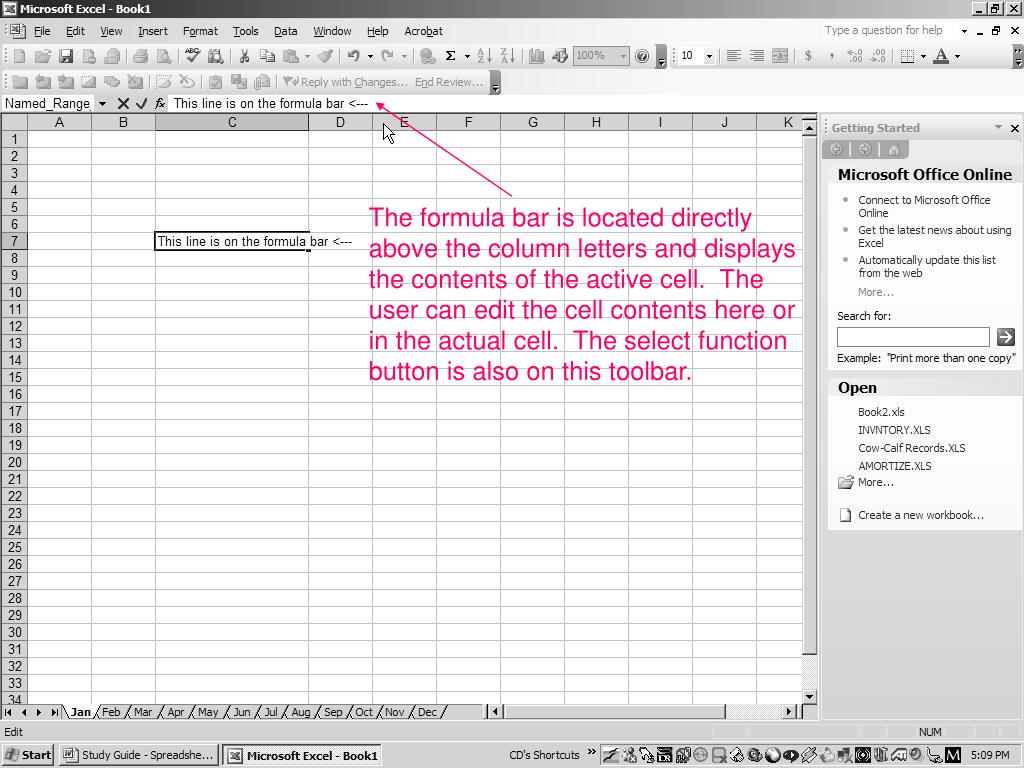Open the Insert menu

click(x=153, y=31)
